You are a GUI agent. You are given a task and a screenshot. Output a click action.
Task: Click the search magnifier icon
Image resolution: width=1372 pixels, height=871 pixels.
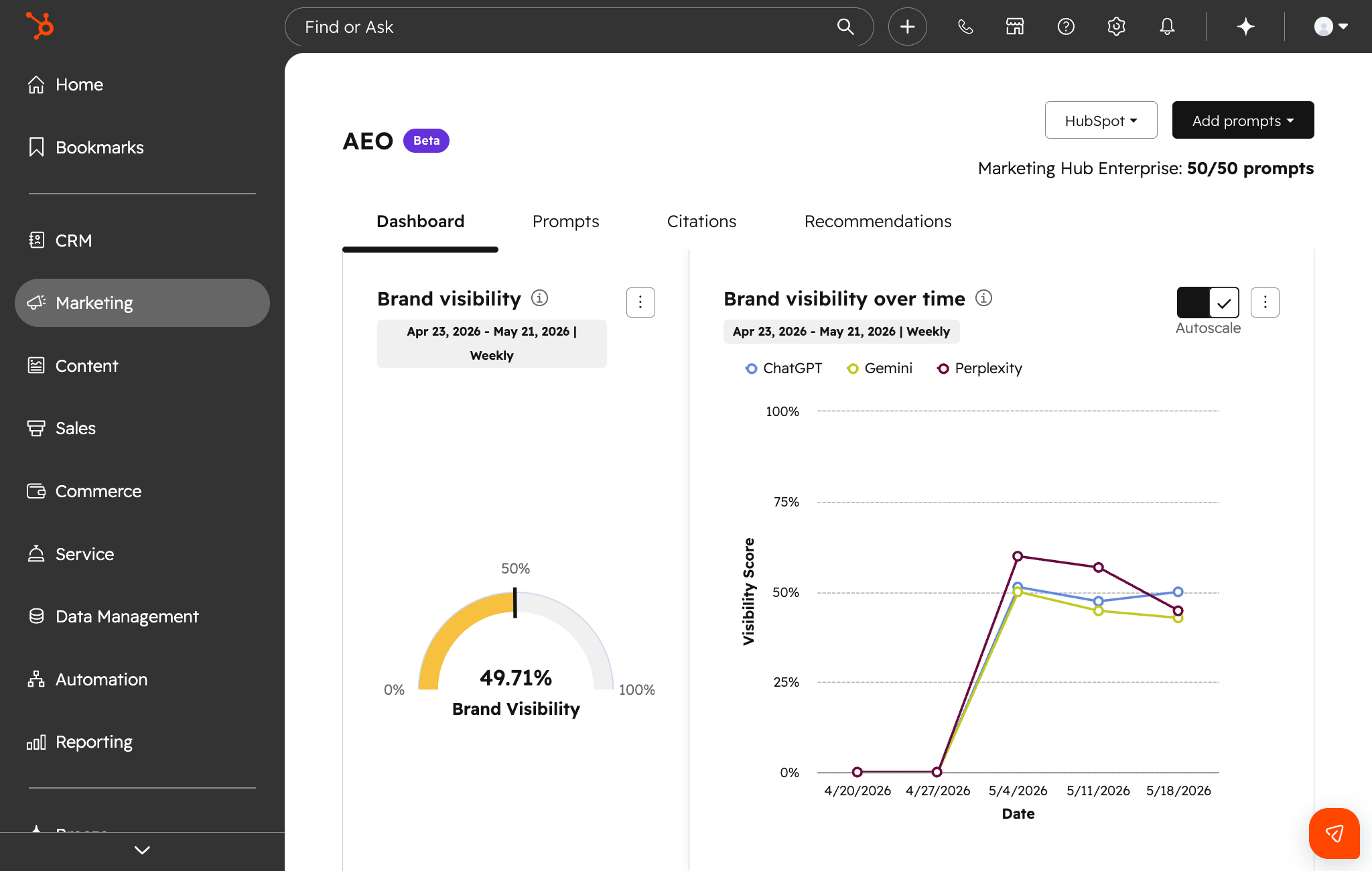click(x=845, y=27)
